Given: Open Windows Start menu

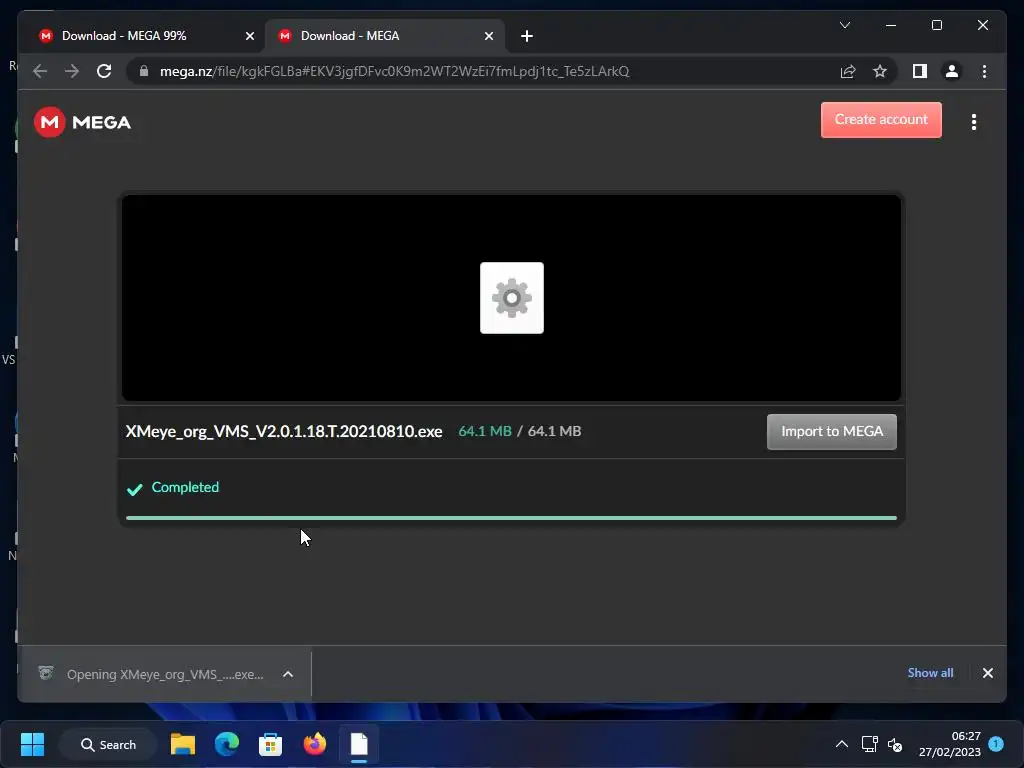Looking at the screenshot, I should 32,744.
